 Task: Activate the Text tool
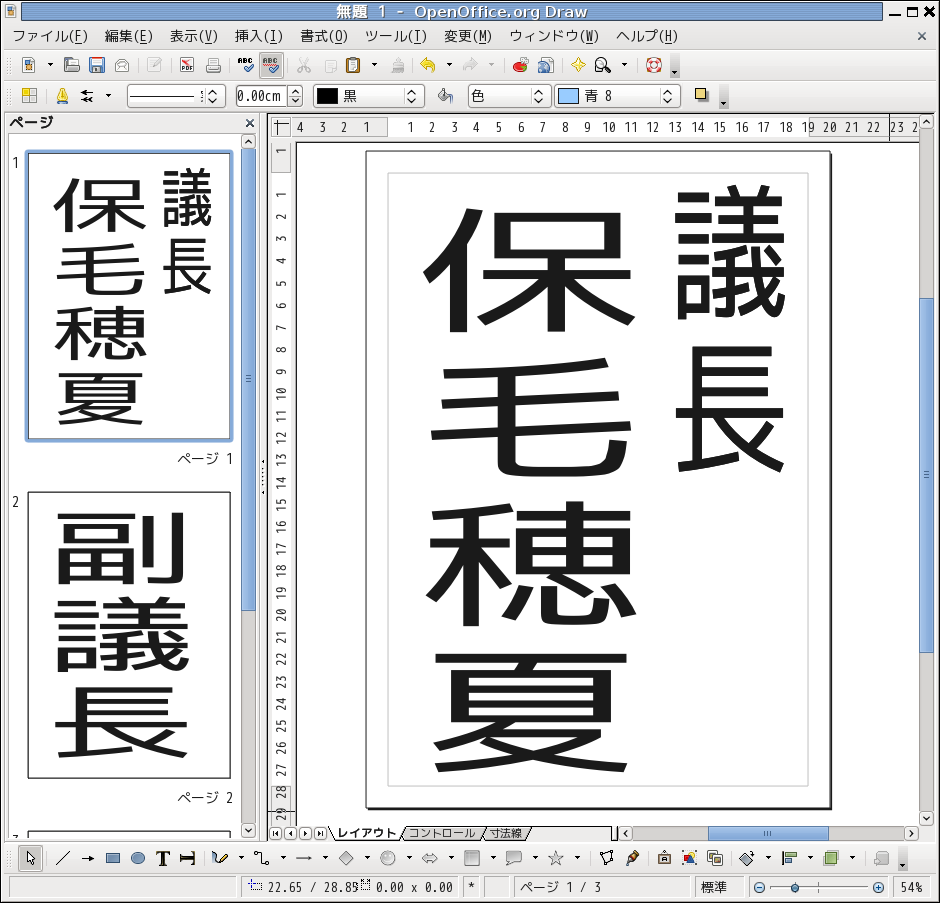pos(162,858)
